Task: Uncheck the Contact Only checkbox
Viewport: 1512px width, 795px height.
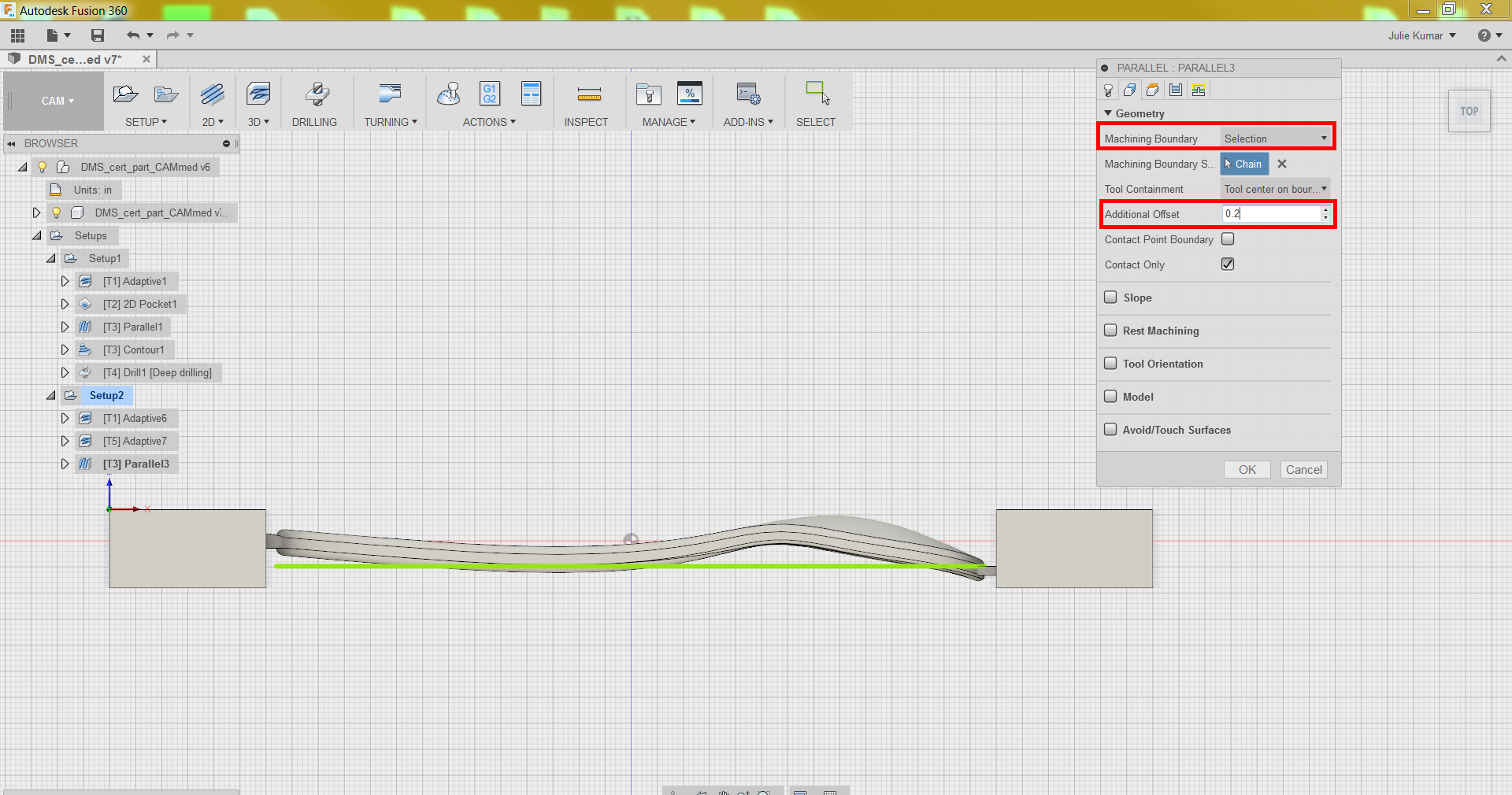Action: click(x=1228, y=264)
